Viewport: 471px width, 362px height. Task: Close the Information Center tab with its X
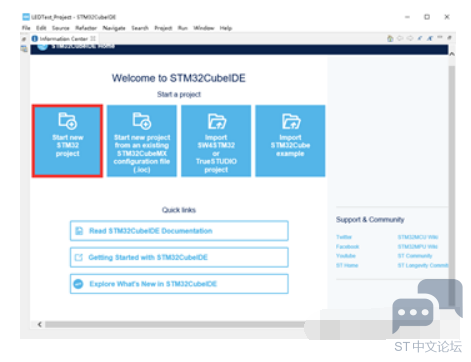(93, 39)
